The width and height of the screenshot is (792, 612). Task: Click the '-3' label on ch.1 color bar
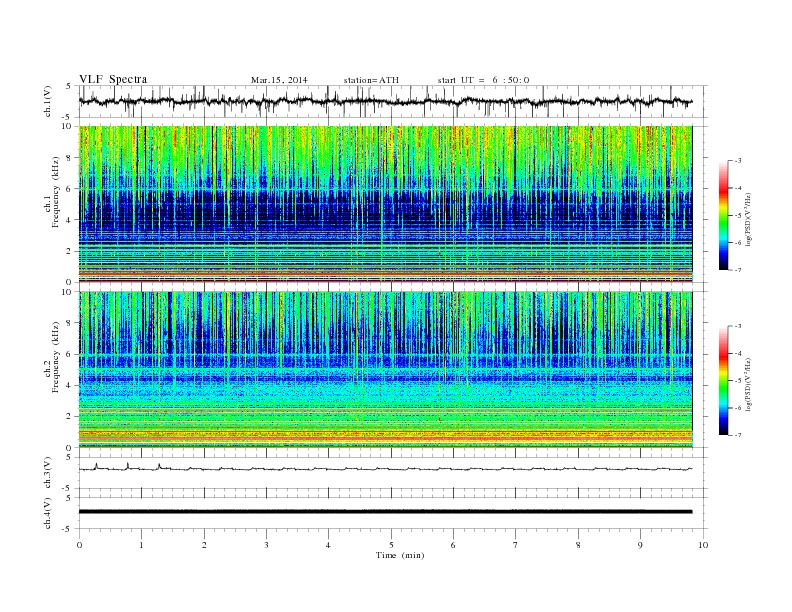pos(737,161)
